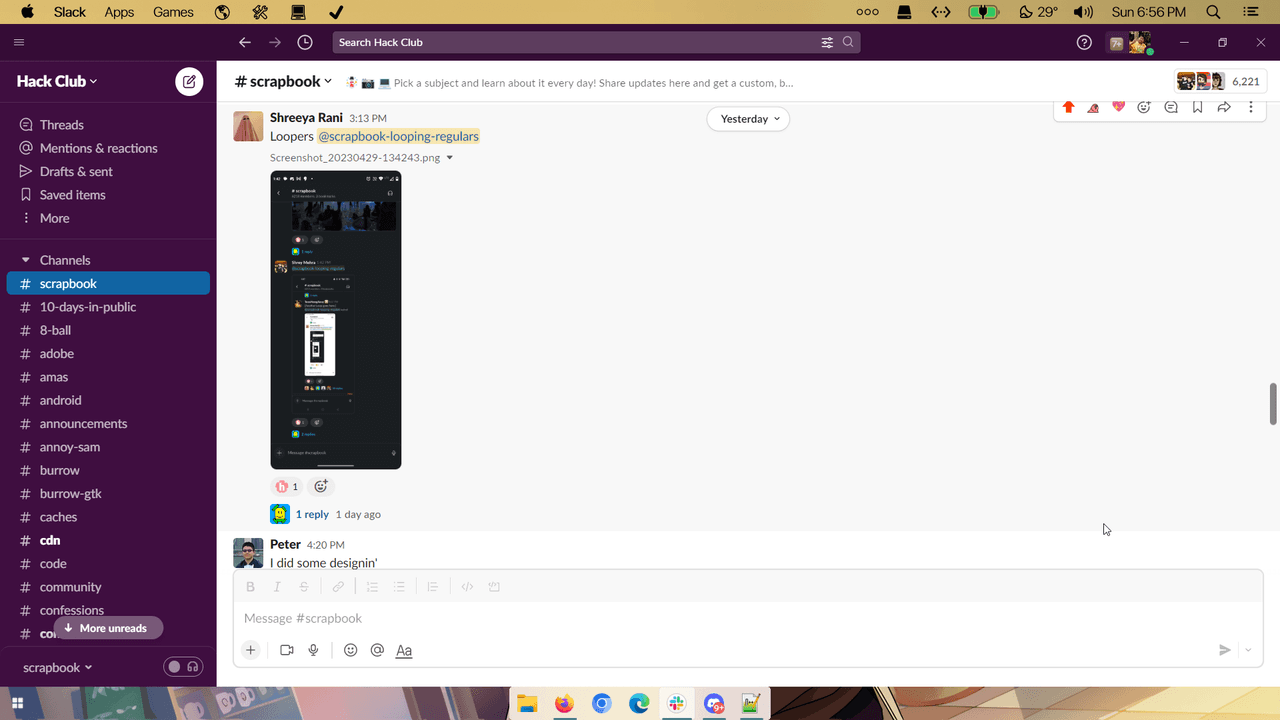
Task: Open the announcements channel
Action: point(83,424)
